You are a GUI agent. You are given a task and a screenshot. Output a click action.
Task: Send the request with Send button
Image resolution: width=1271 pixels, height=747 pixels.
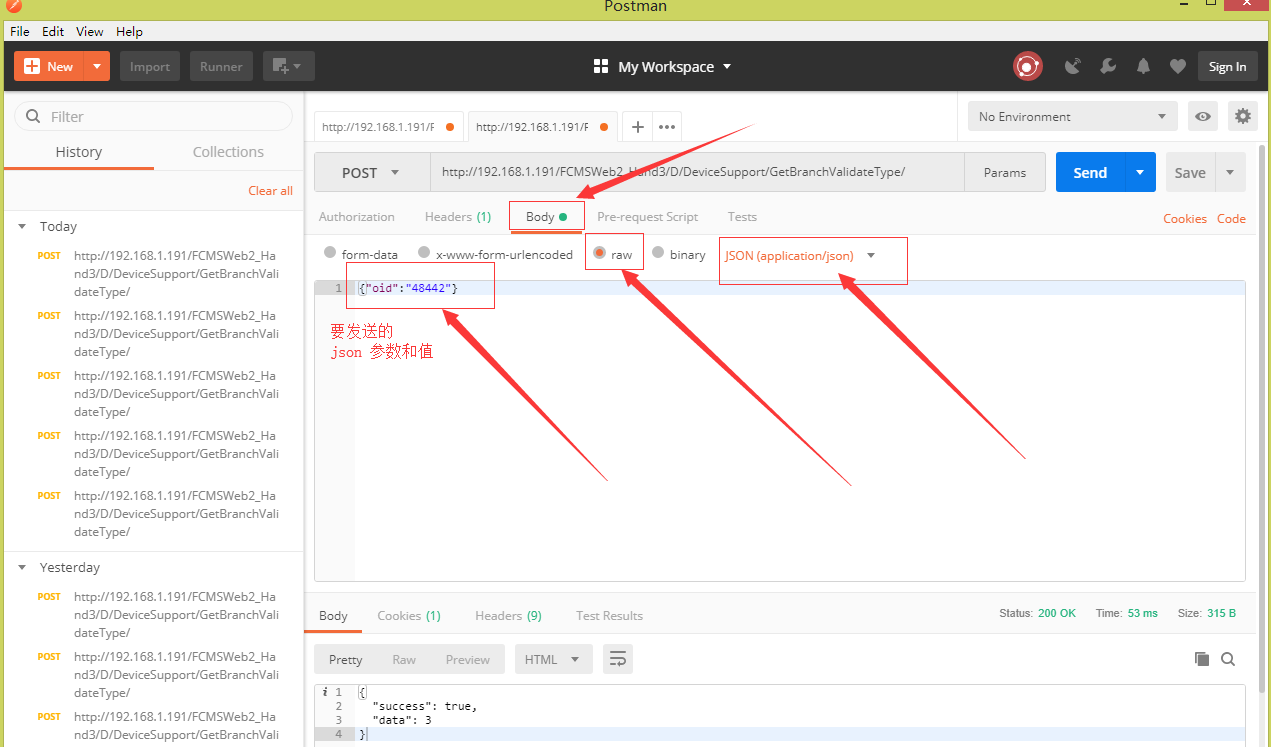1090,172
